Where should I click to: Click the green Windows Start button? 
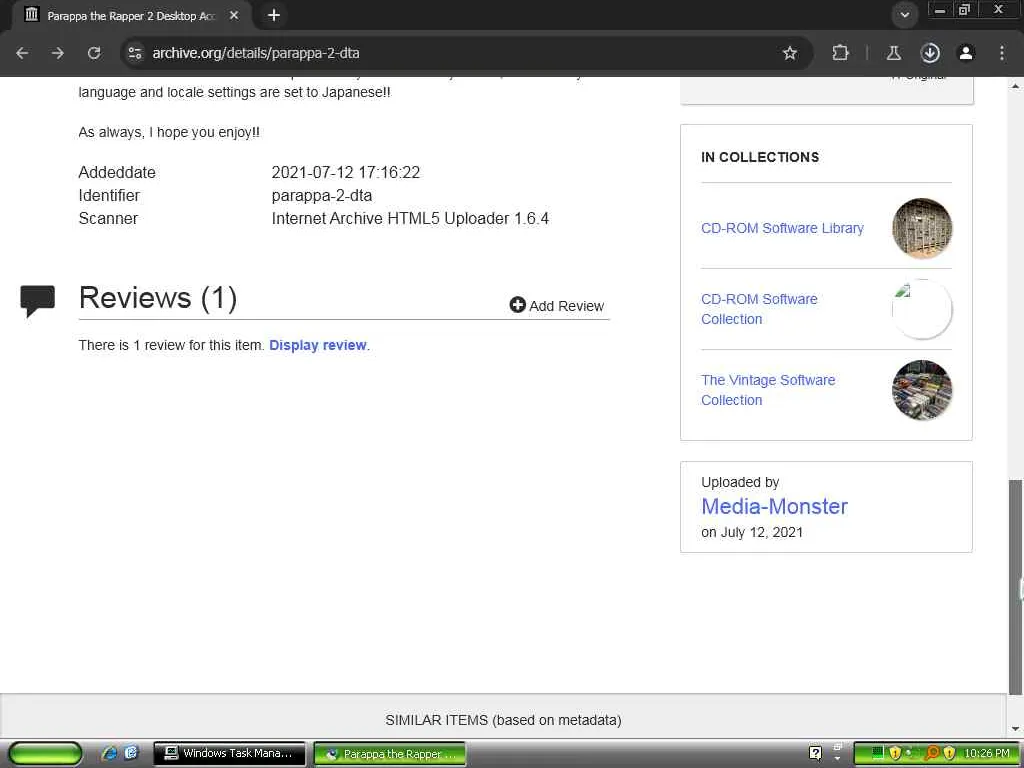pyautogui.click(x=45, y=754)
